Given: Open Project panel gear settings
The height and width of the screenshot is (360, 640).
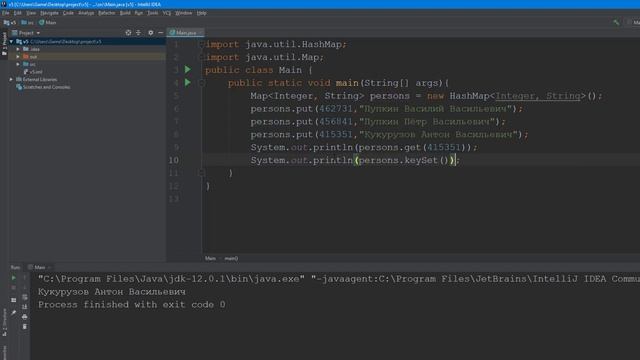Looking at the screenshot, I should tap(151, 33).
